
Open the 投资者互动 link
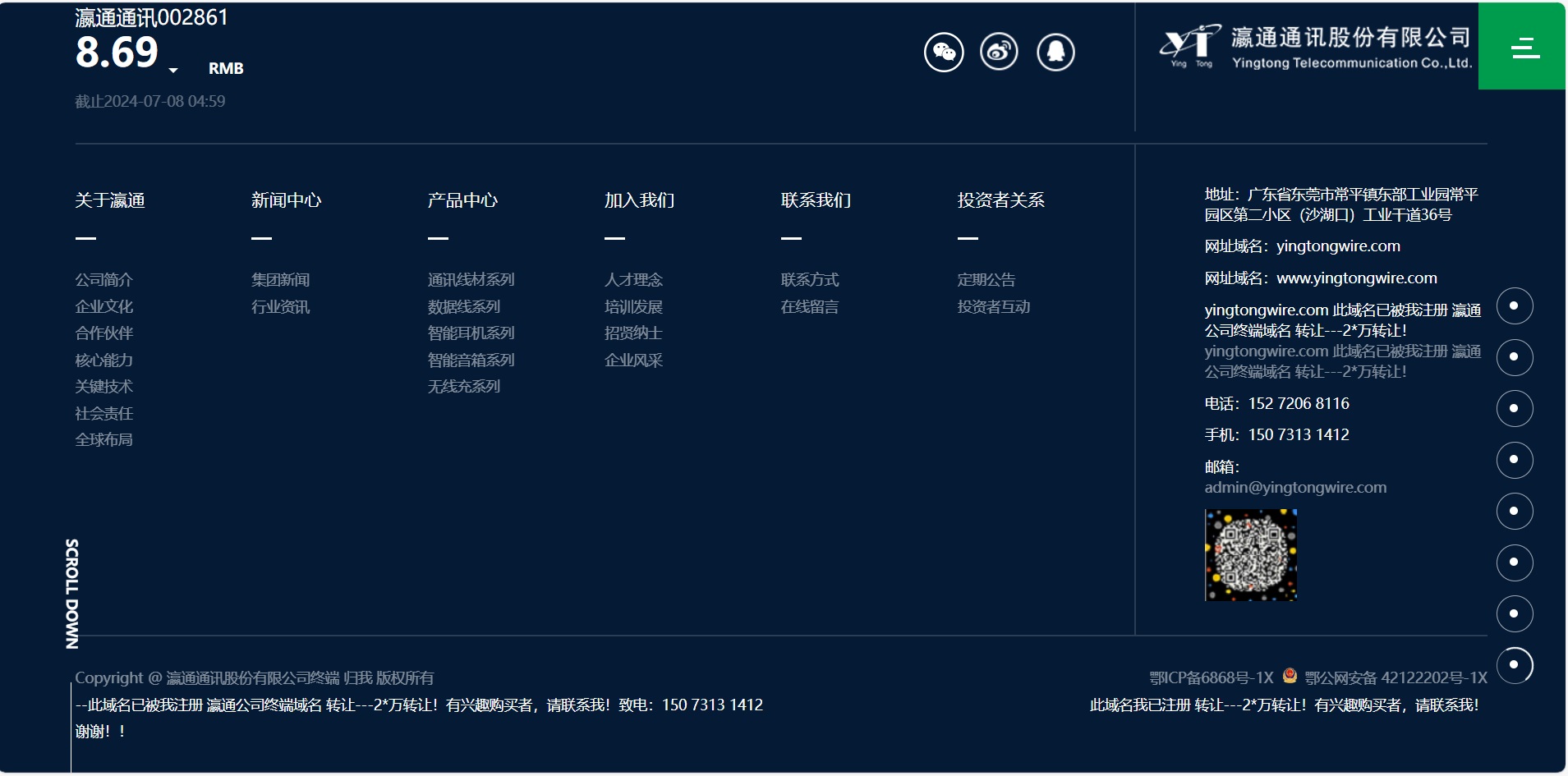[x=993, y=306]
